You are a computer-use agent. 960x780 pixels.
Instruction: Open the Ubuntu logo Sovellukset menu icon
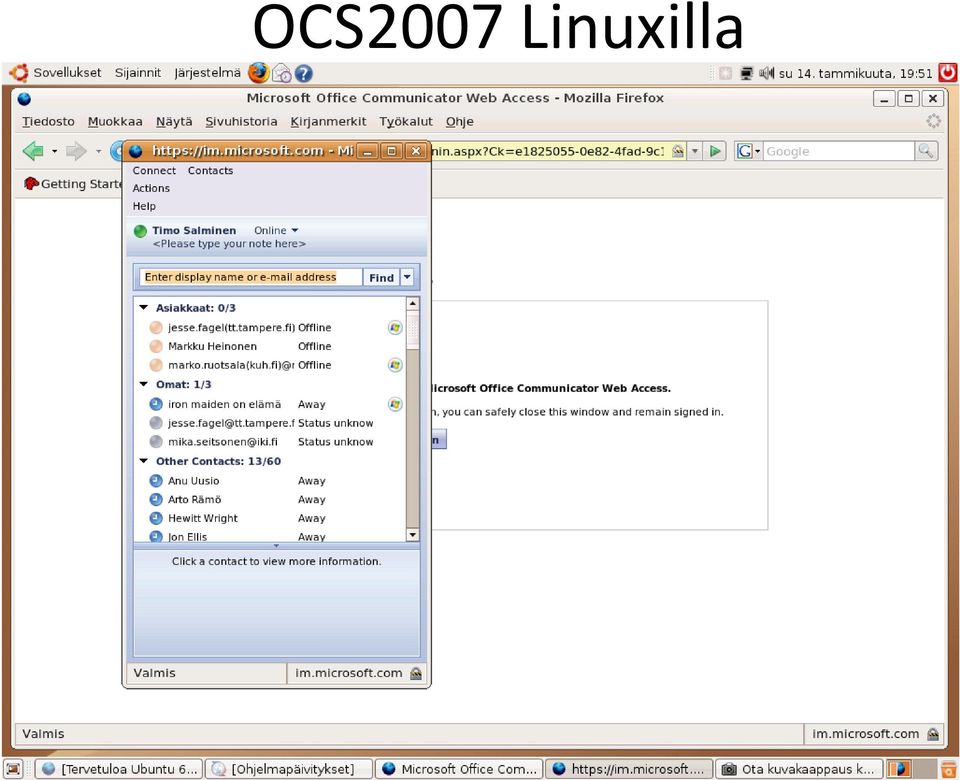tap(18, 73)
